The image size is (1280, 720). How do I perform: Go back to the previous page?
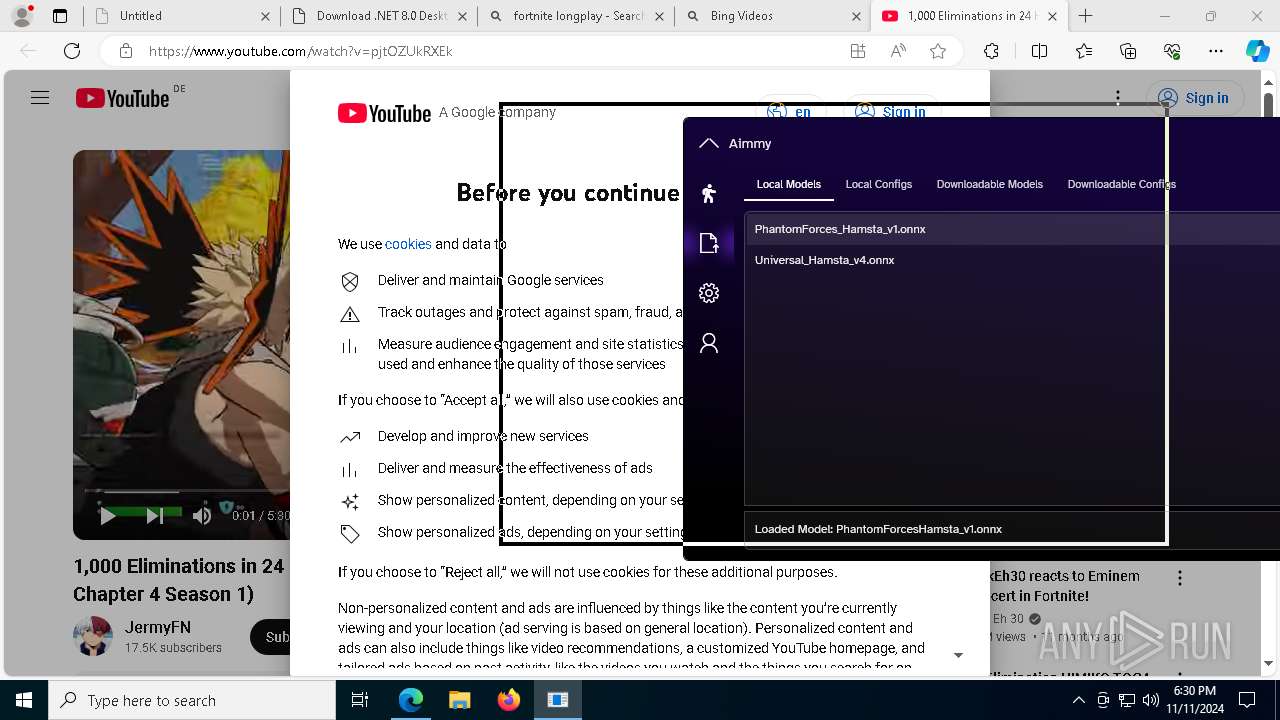pyautogui.click(x=28, y=51)
